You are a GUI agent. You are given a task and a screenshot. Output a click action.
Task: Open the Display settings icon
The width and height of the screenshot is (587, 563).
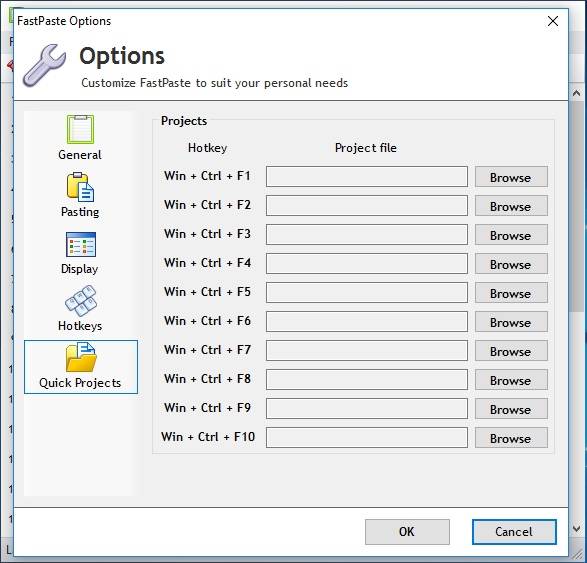coord(81,244)
